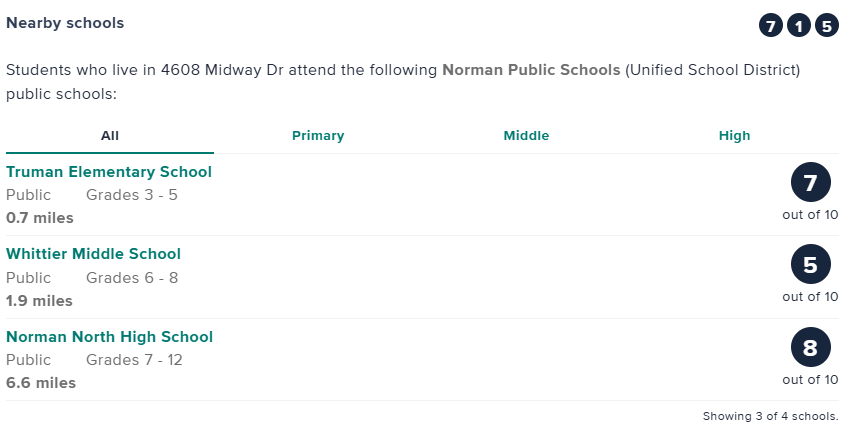845x424 pixels.
Task: Switch to the Middle schools tab
Action: 526,136
